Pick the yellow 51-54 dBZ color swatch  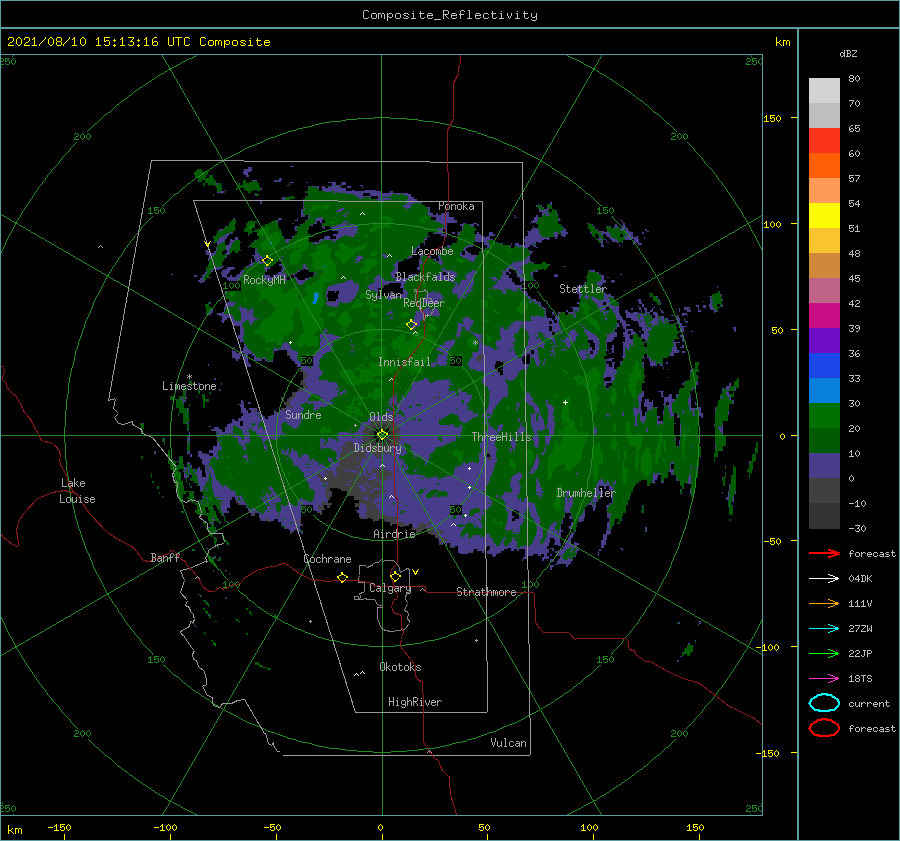(x=824, y=216)
